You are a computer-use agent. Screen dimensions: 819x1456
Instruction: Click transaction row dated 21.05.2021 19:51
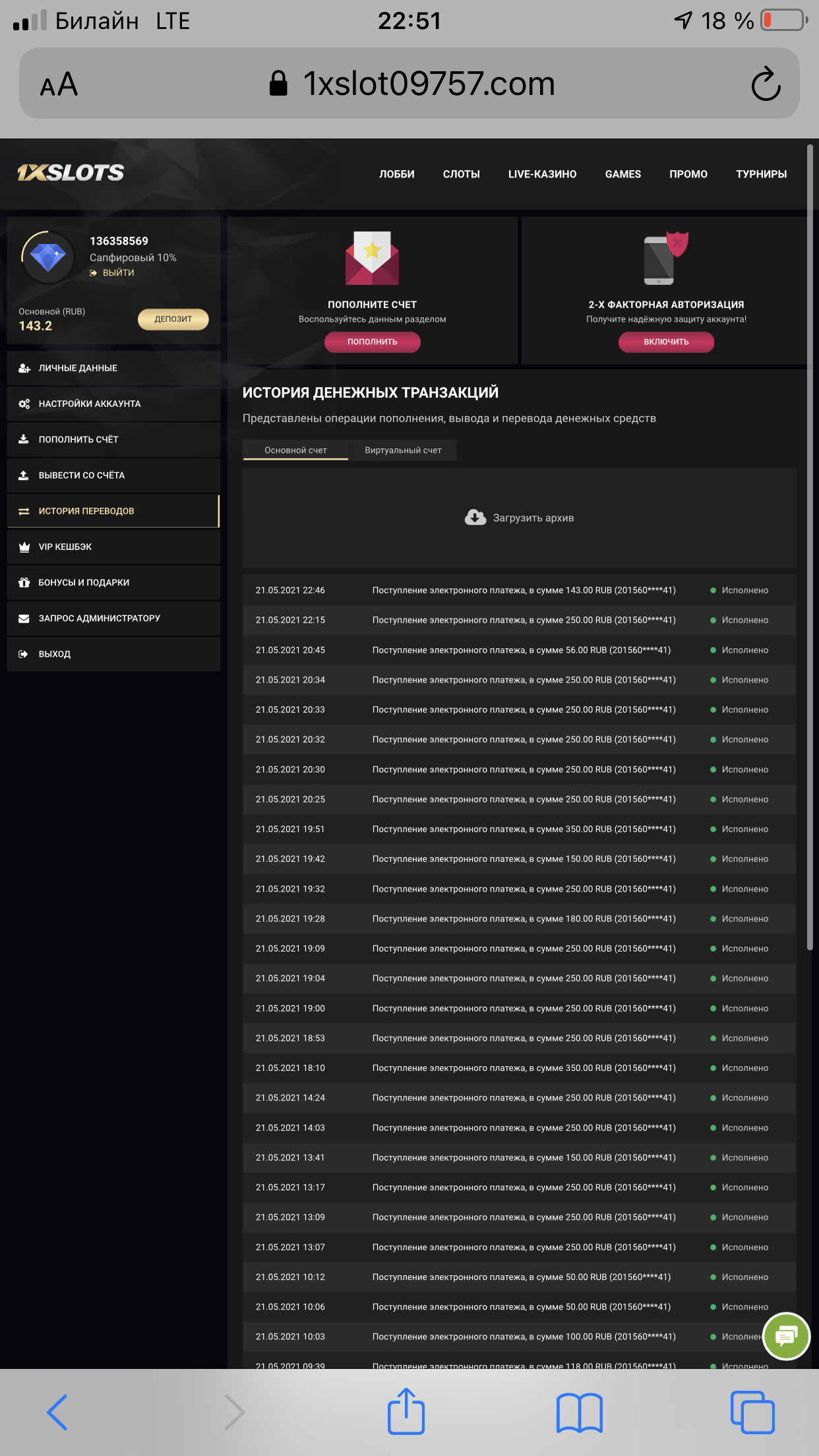click(520, 829)
